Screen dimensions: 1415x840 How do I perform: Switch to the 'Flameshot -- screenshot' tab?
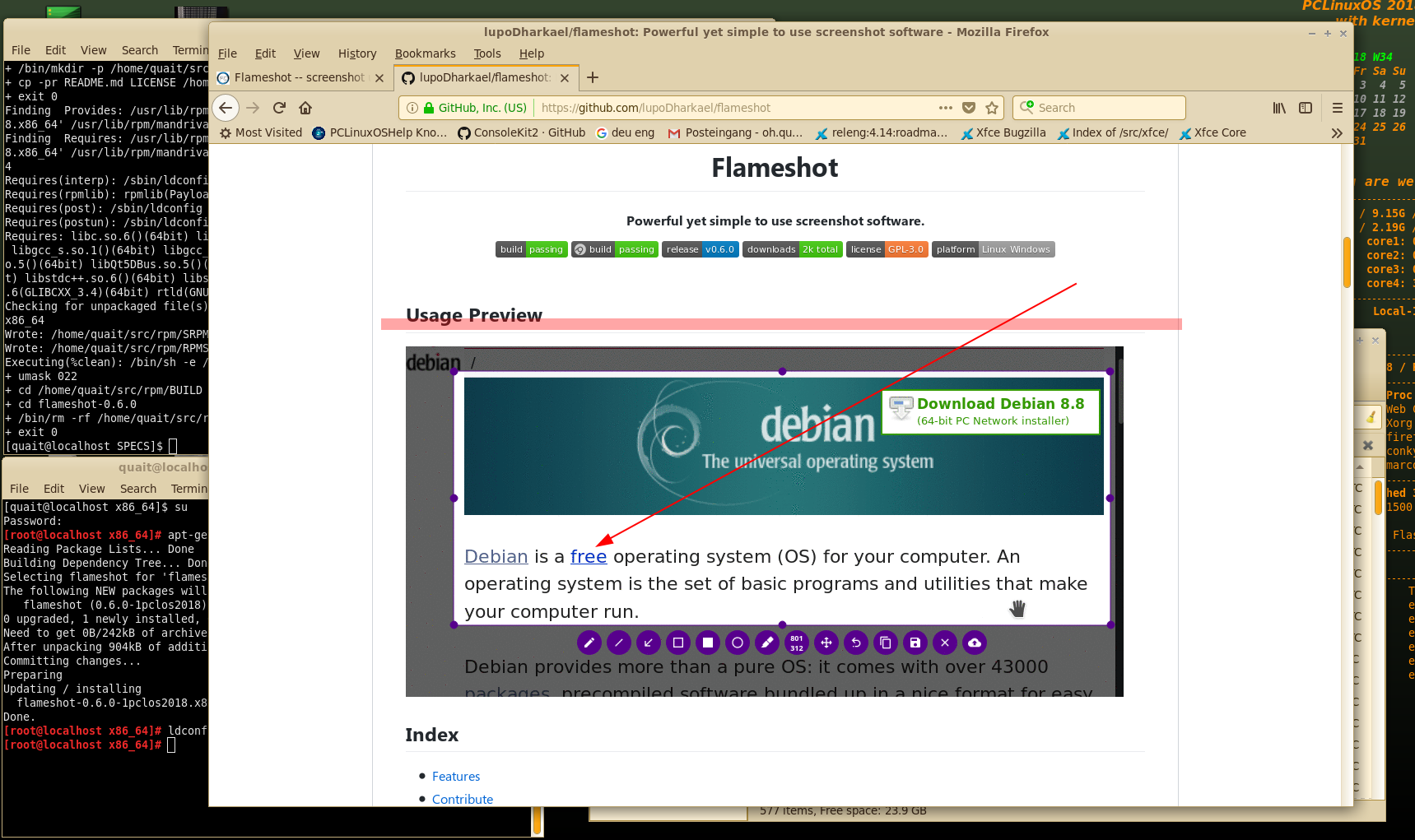(x=298, y=77)
